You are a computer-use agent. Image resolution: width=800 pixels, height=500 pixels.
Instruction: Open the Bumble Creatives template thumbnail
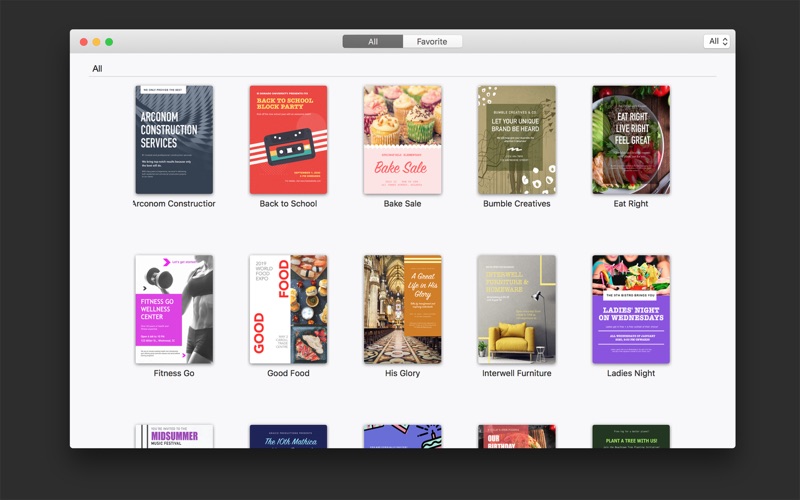coord(517,140)
